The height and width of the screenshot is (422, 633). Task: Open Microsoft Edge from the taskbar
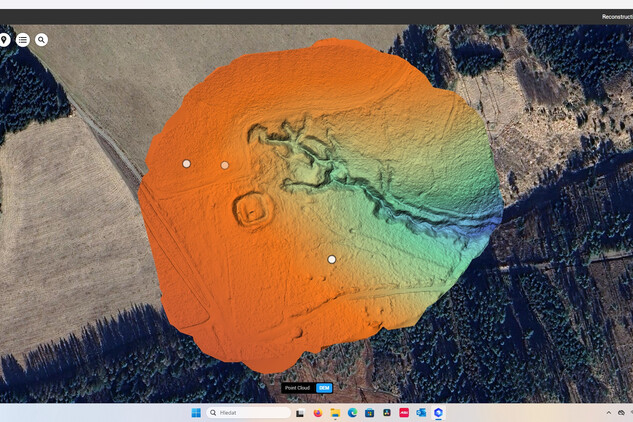coord(352,412)
